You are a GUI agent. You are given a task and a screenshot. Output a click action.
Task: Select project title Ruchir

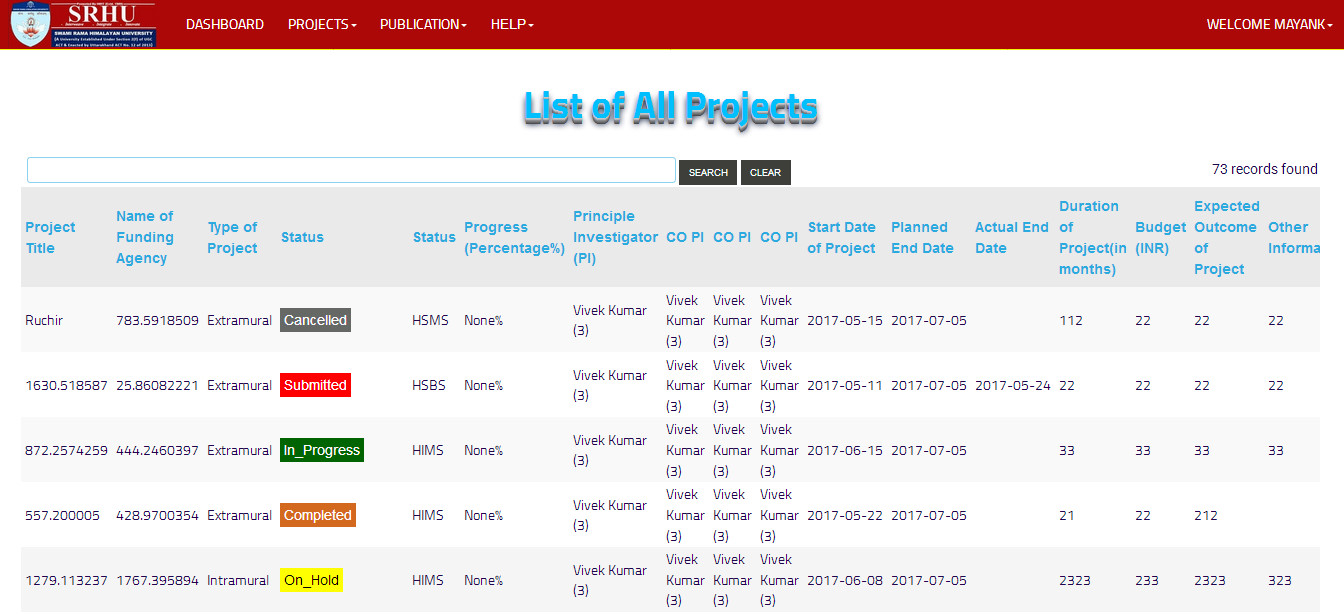43,320
